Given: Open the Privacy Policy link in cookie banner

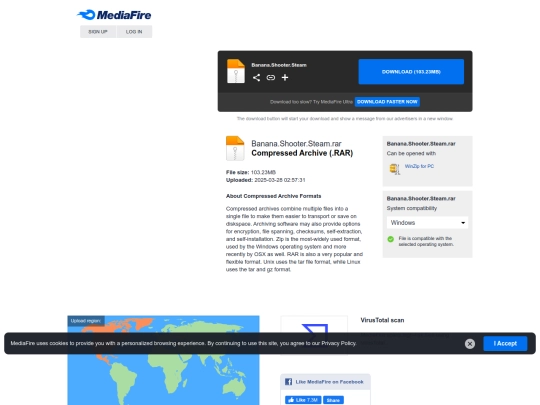Looking at the screenshot, I should (339, 343).
